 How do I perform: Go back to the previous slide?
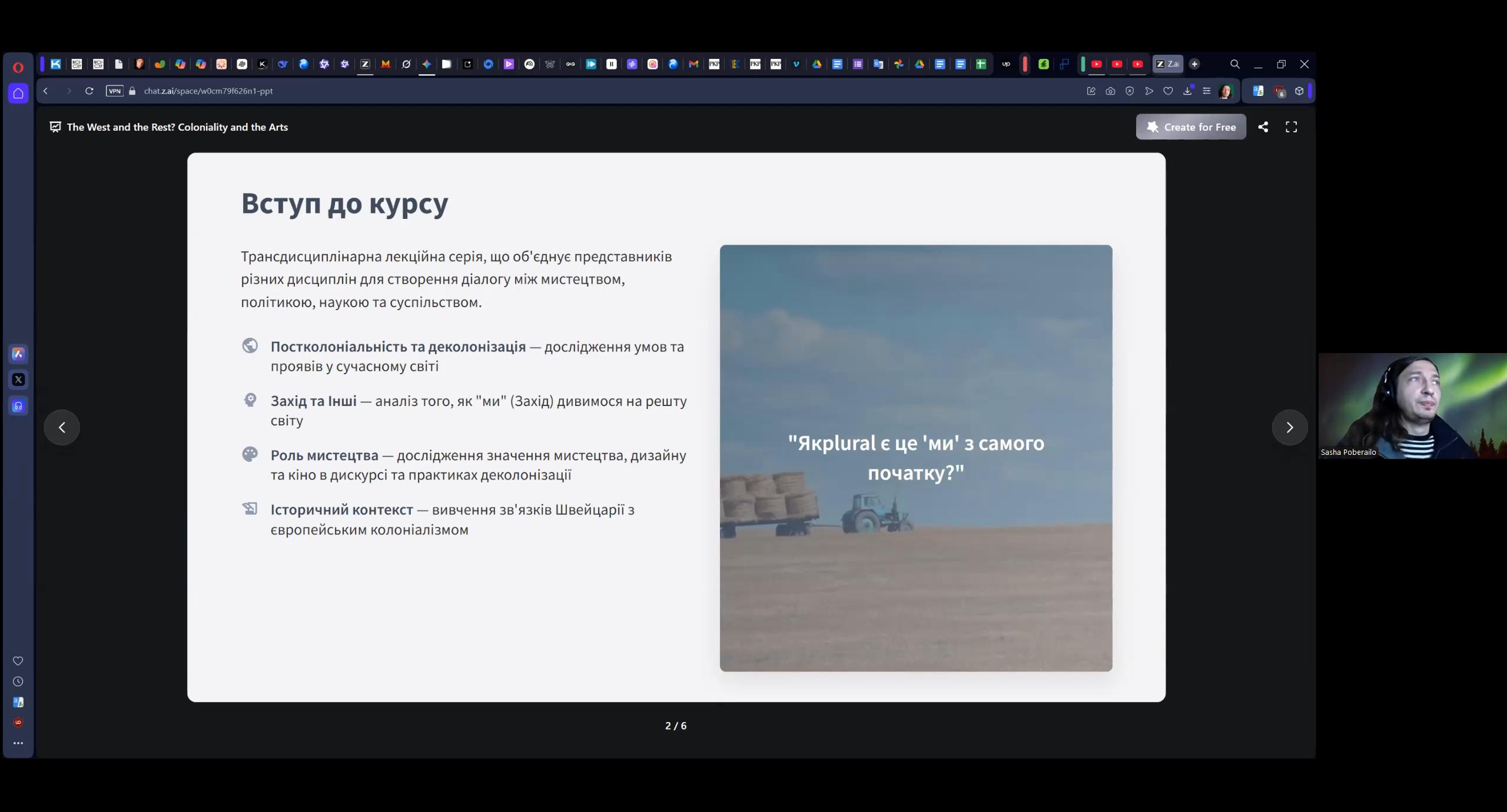click(x=62, y=427)
